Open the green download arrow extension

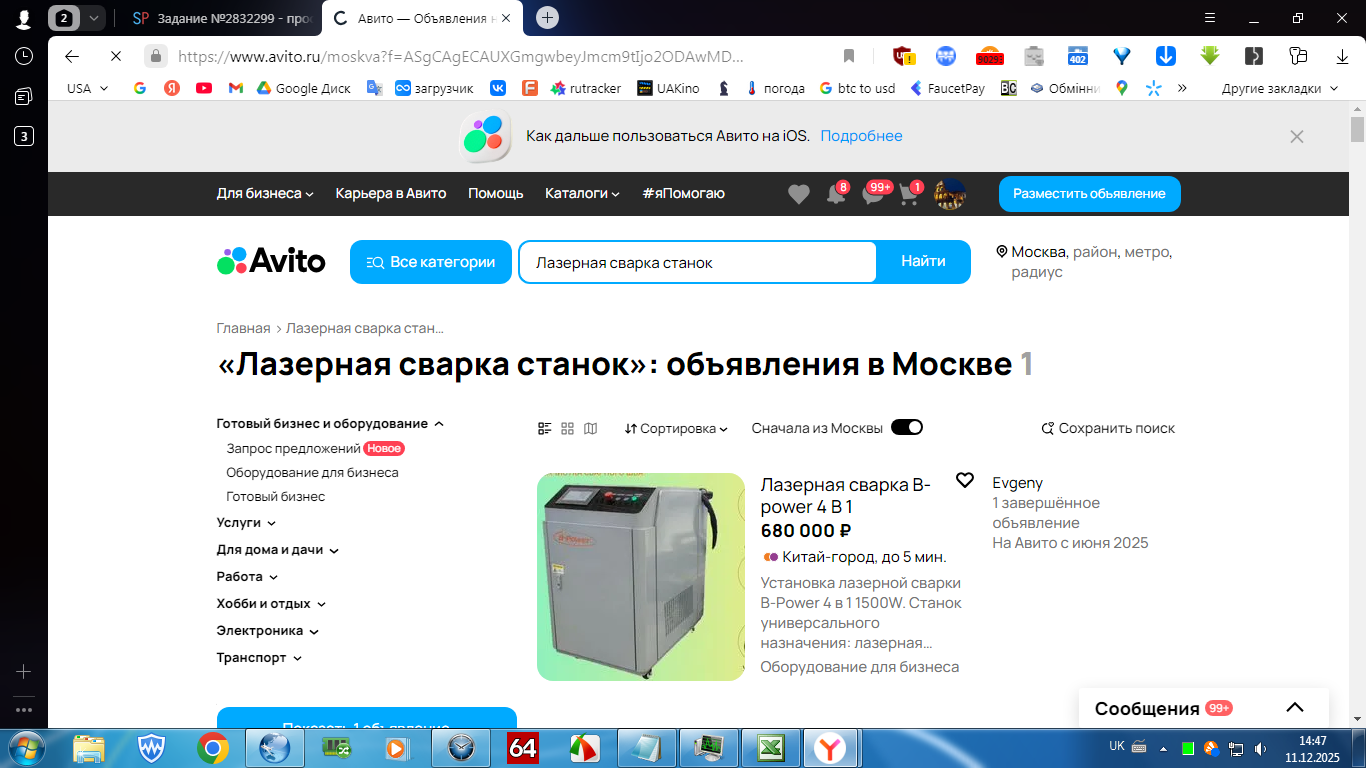1210,56
